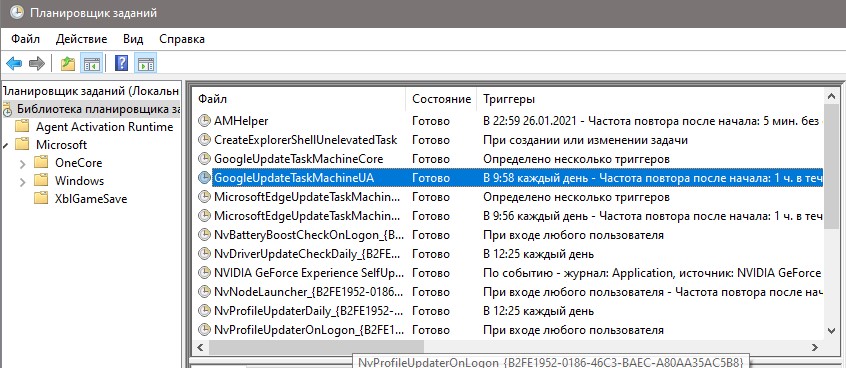
Task: Click the vertical scrollbar down arrow
Action: pos(832,330)
